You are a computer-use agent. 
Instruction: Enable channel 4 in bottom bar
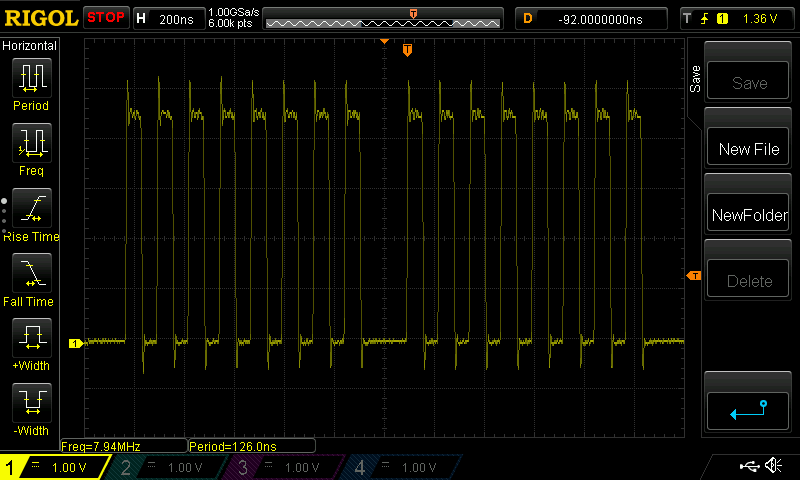click(400, 467)
